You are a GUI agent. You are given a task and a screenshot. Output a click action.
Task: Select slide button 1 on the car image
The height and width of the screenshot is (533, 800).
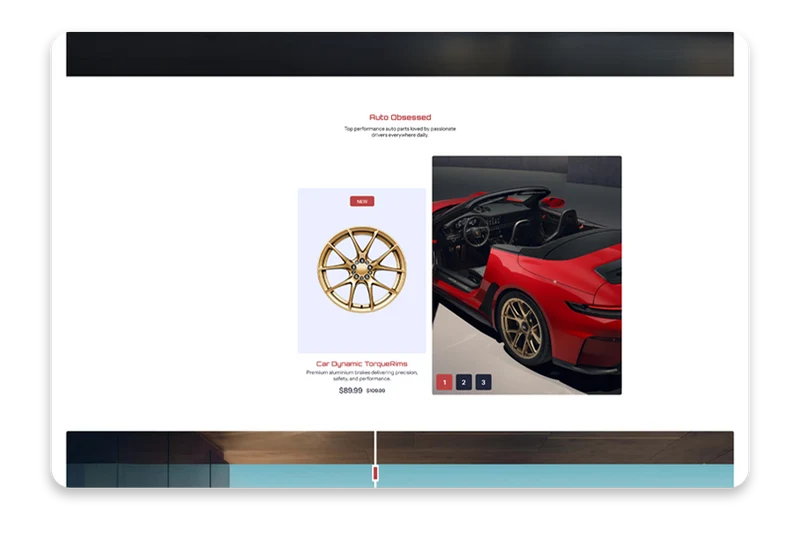pos(444,382)
